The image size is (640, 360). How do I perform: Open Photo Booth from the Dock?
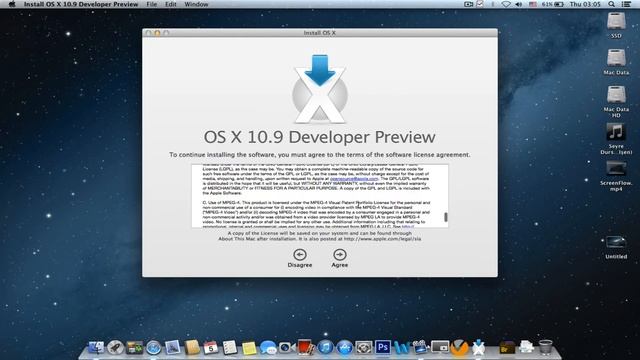tap(306, 347)
